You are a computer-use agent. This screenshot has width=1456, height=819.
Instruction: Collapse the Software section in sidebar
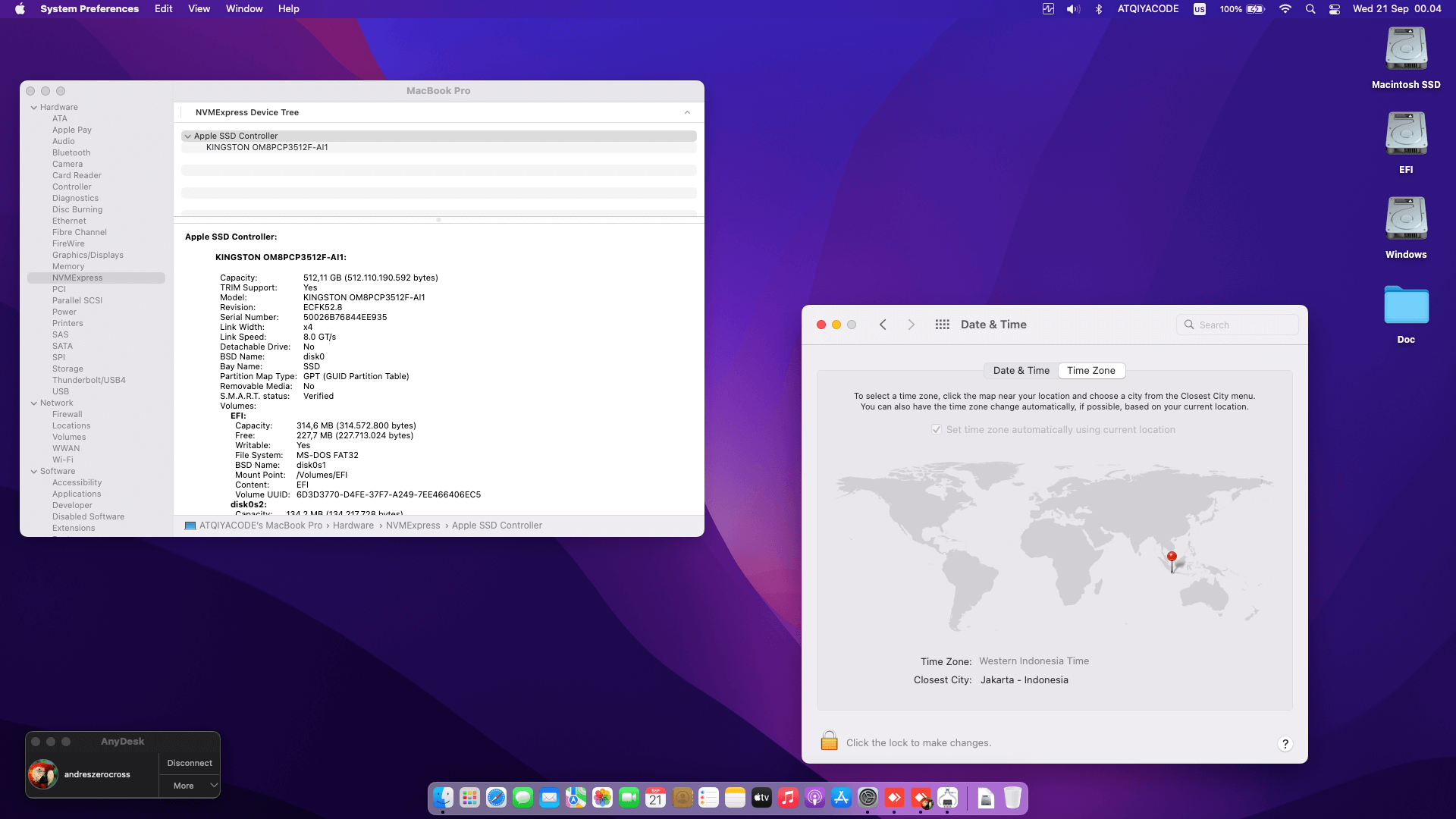[34, 472]
